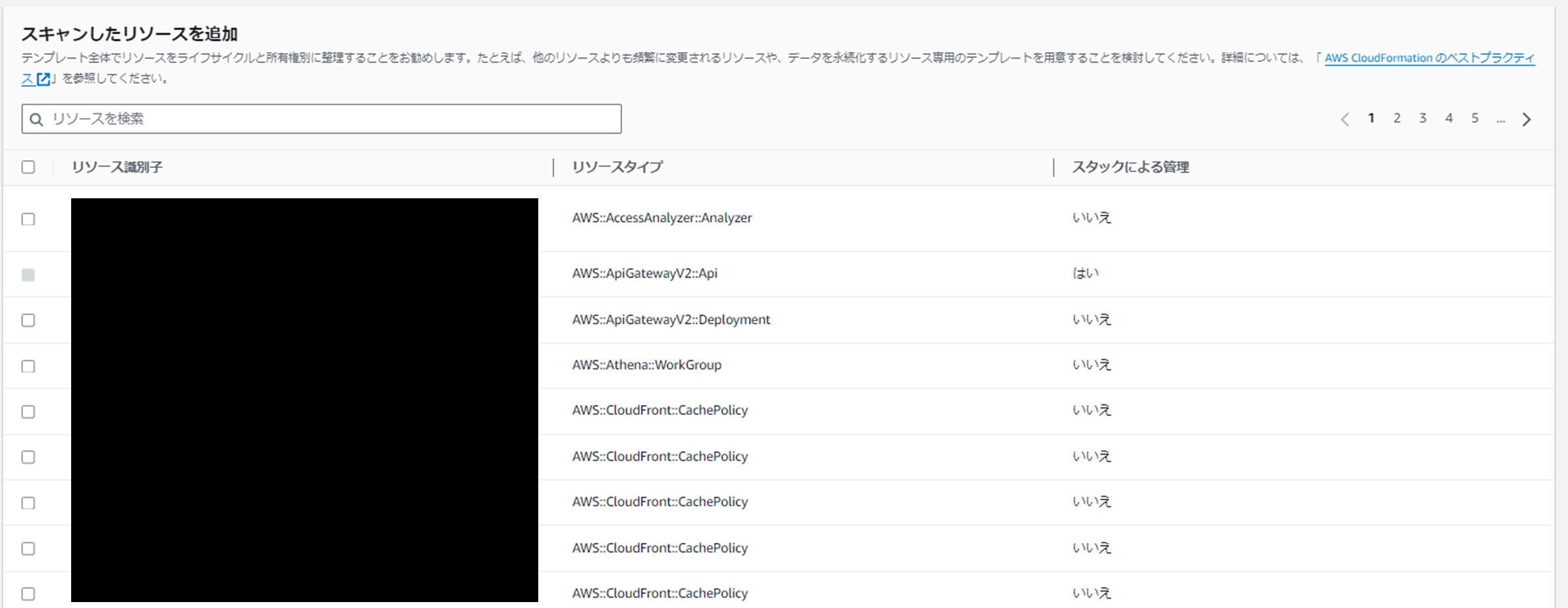Focus the リソースを検索 search field
This screenshot has width=1568, height=608.
322,119
